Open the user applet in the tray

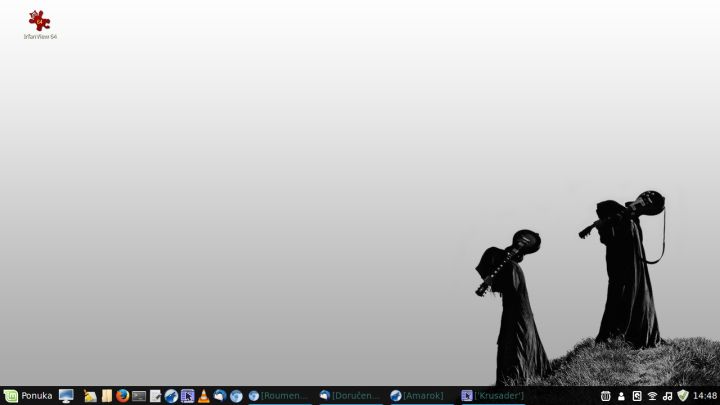click(621, 396)
